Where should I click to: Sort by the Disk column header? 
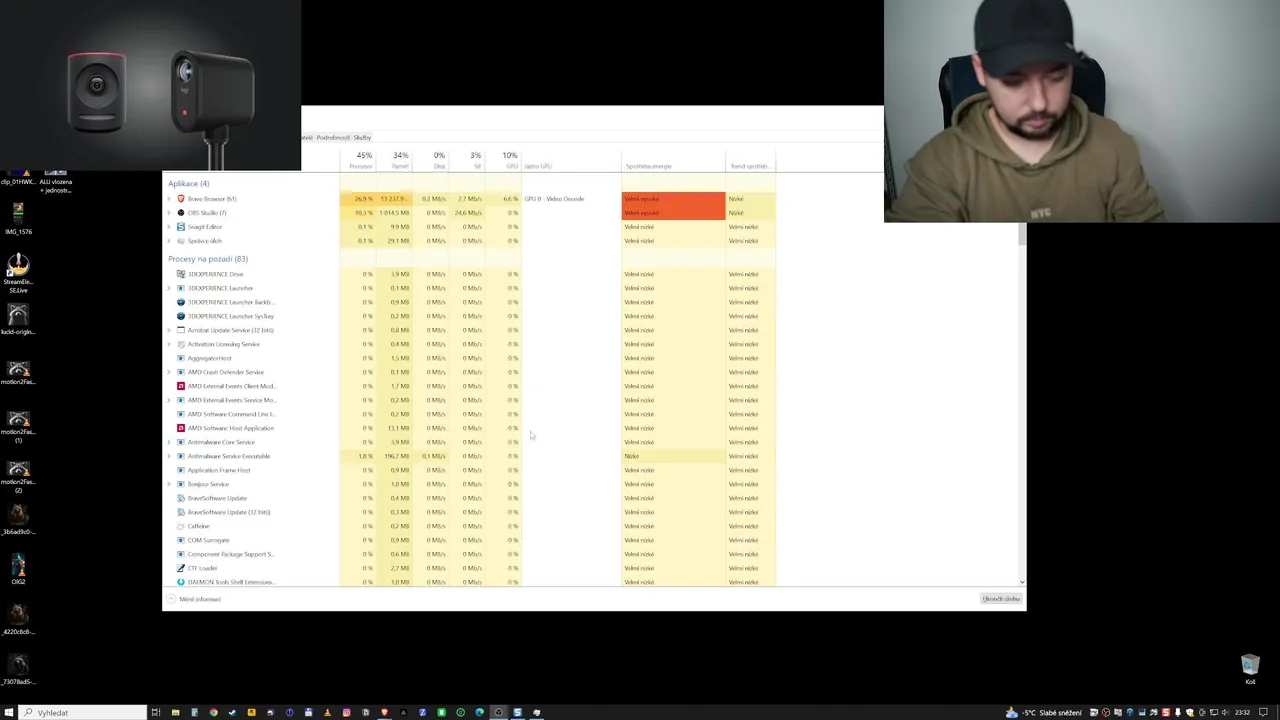432,160
